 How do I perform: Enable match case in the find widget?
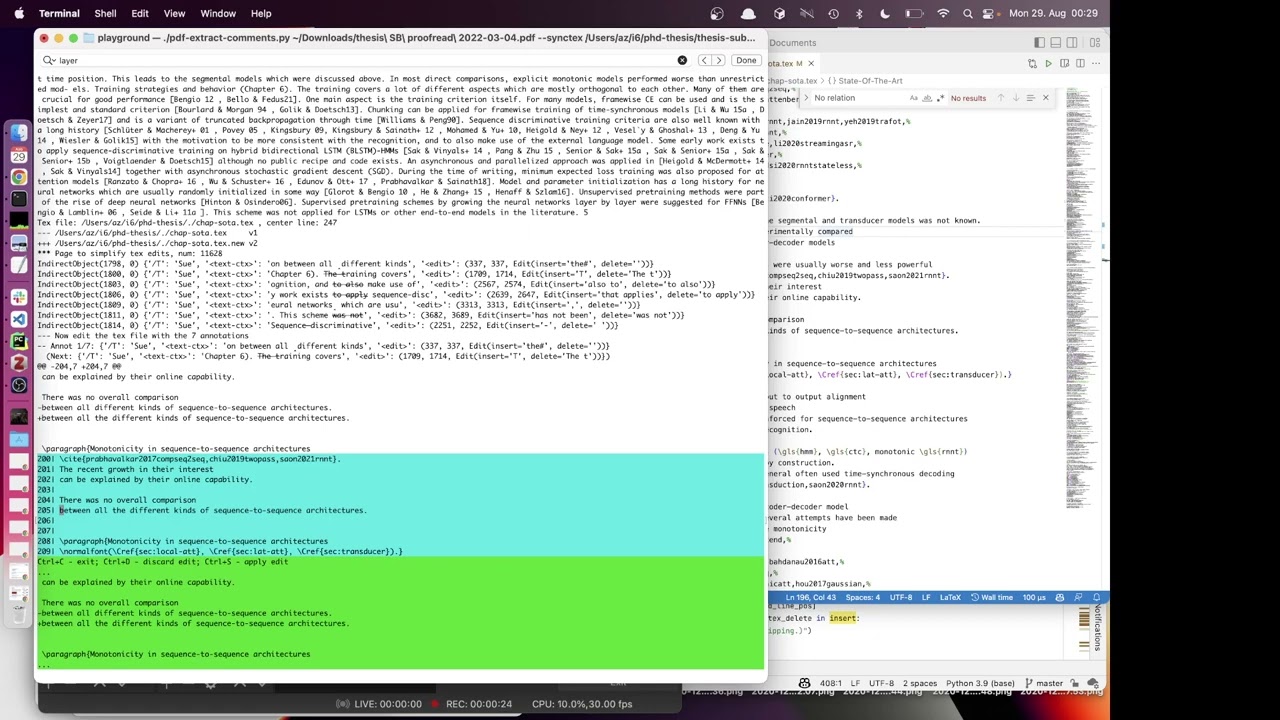pos(913,97)
